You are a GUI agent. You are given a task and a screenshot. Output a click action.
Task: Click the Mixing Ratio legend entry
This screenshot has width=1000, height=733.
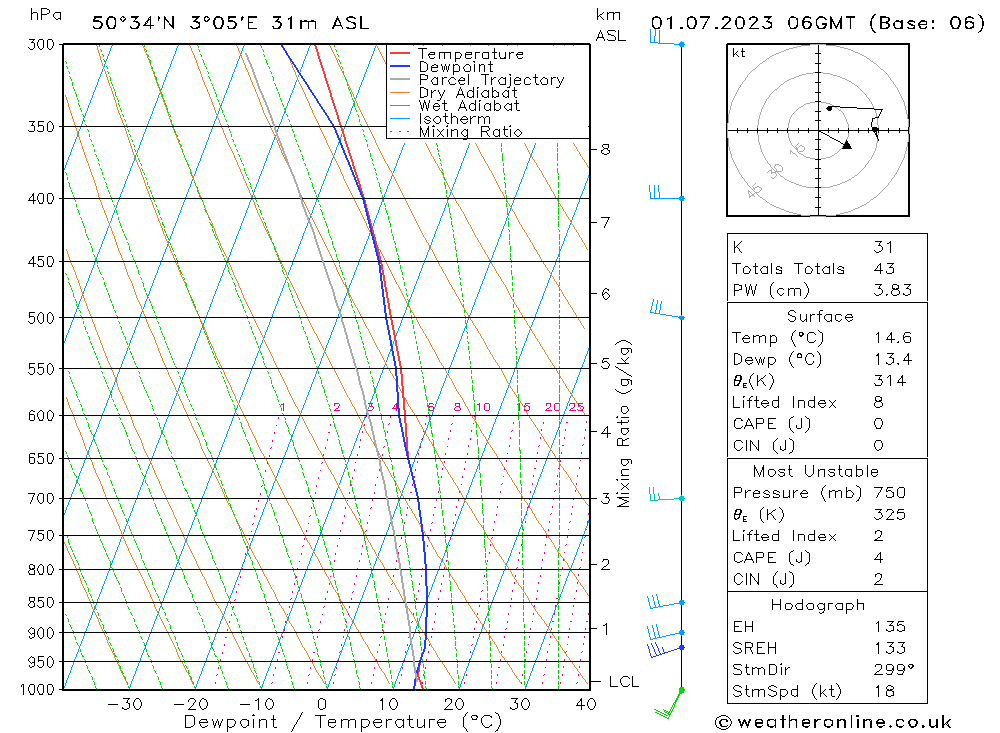click(x=456, y=131)
